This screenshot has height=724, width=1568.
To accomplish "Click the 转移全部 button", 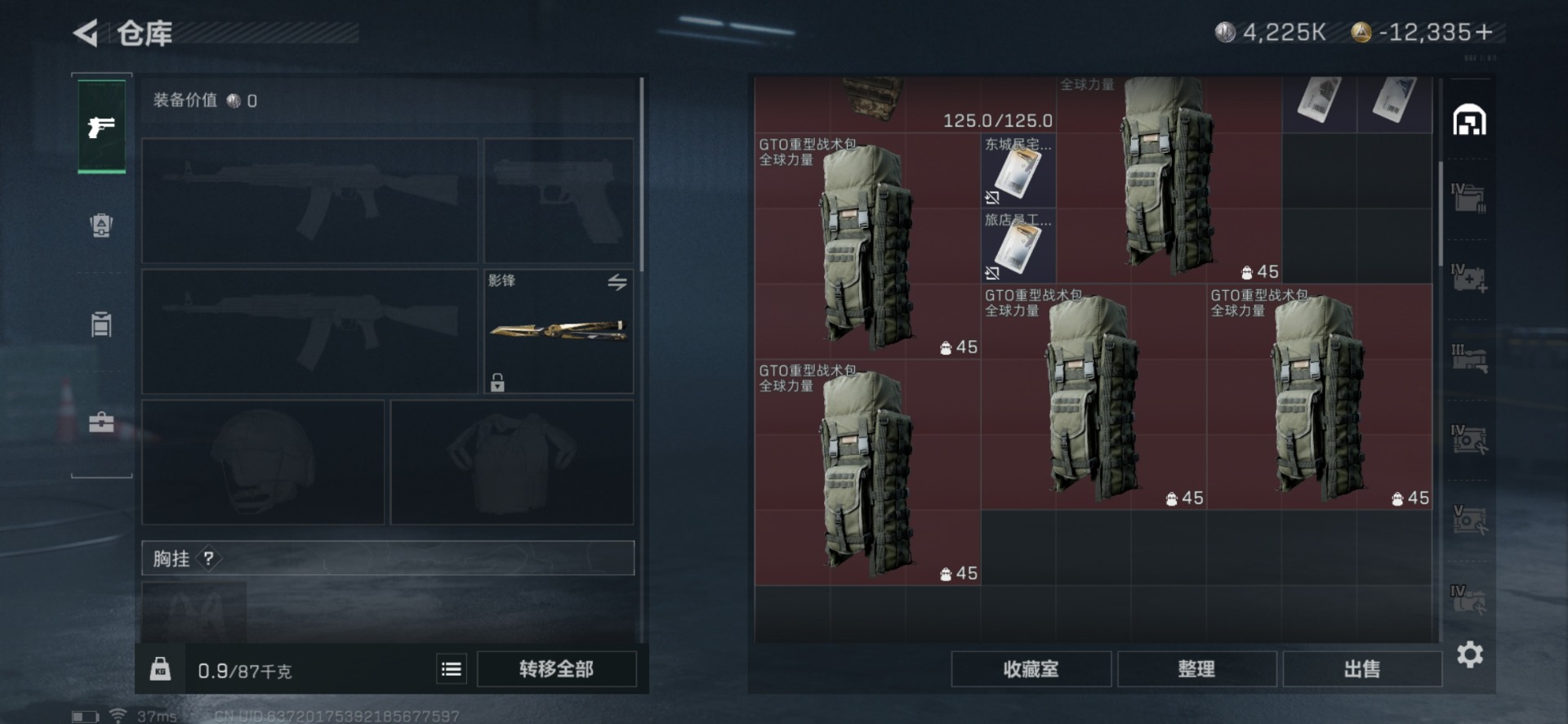I will pos(556,669).
